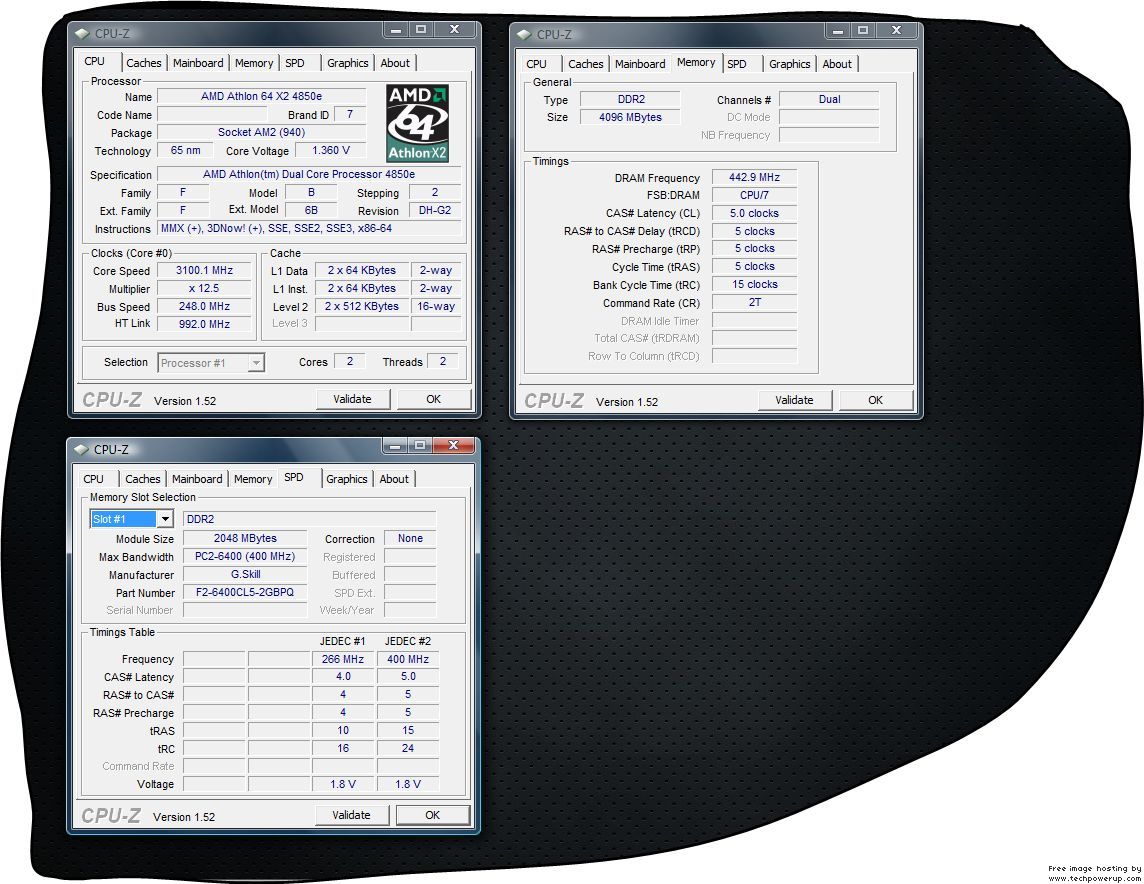
Task: Click the Multiplier value x 12.5
Action: point(204,288)
